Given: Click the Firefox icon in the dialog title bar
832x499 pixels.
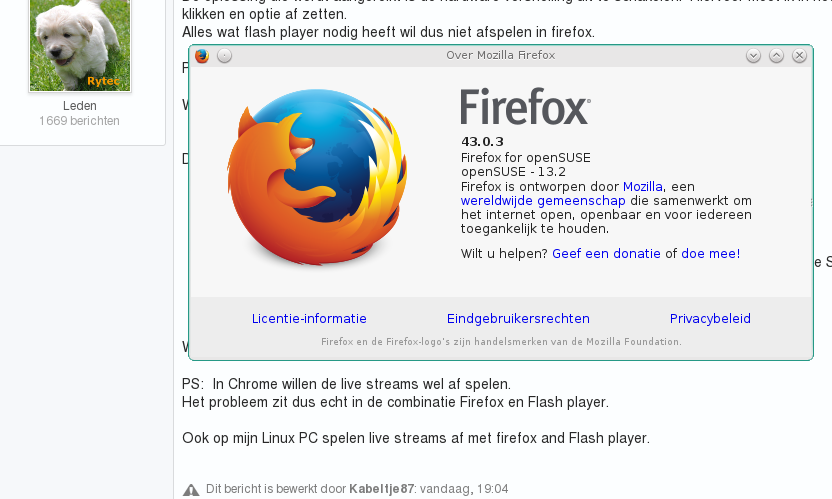Looking at the screenshot, I should pos(202,56).
